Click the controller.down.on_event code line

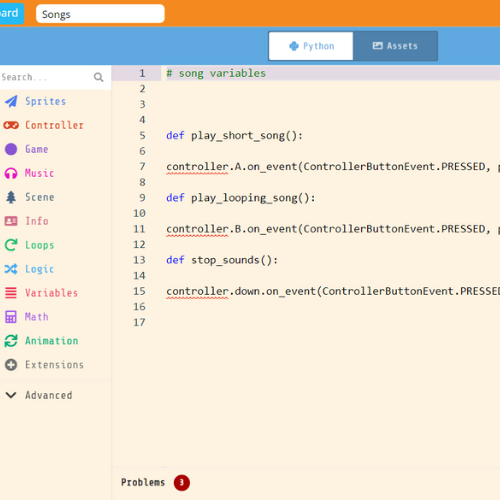pos(333,291)
